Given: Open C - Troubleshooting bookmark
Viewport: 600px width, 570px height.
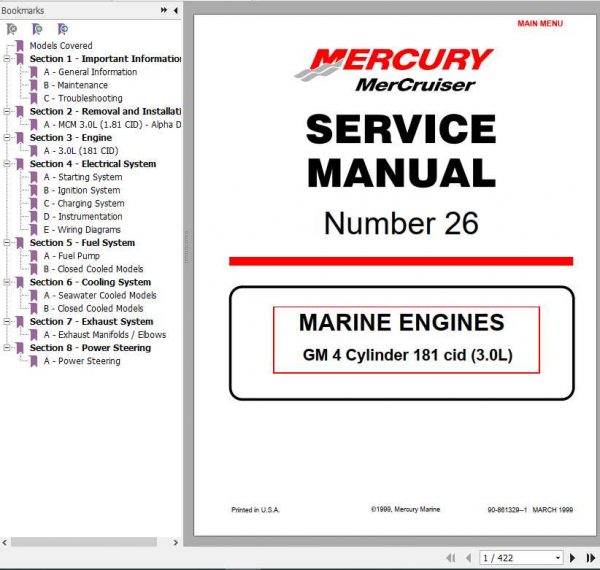Looking at the screenshot, I should [83, 98].
